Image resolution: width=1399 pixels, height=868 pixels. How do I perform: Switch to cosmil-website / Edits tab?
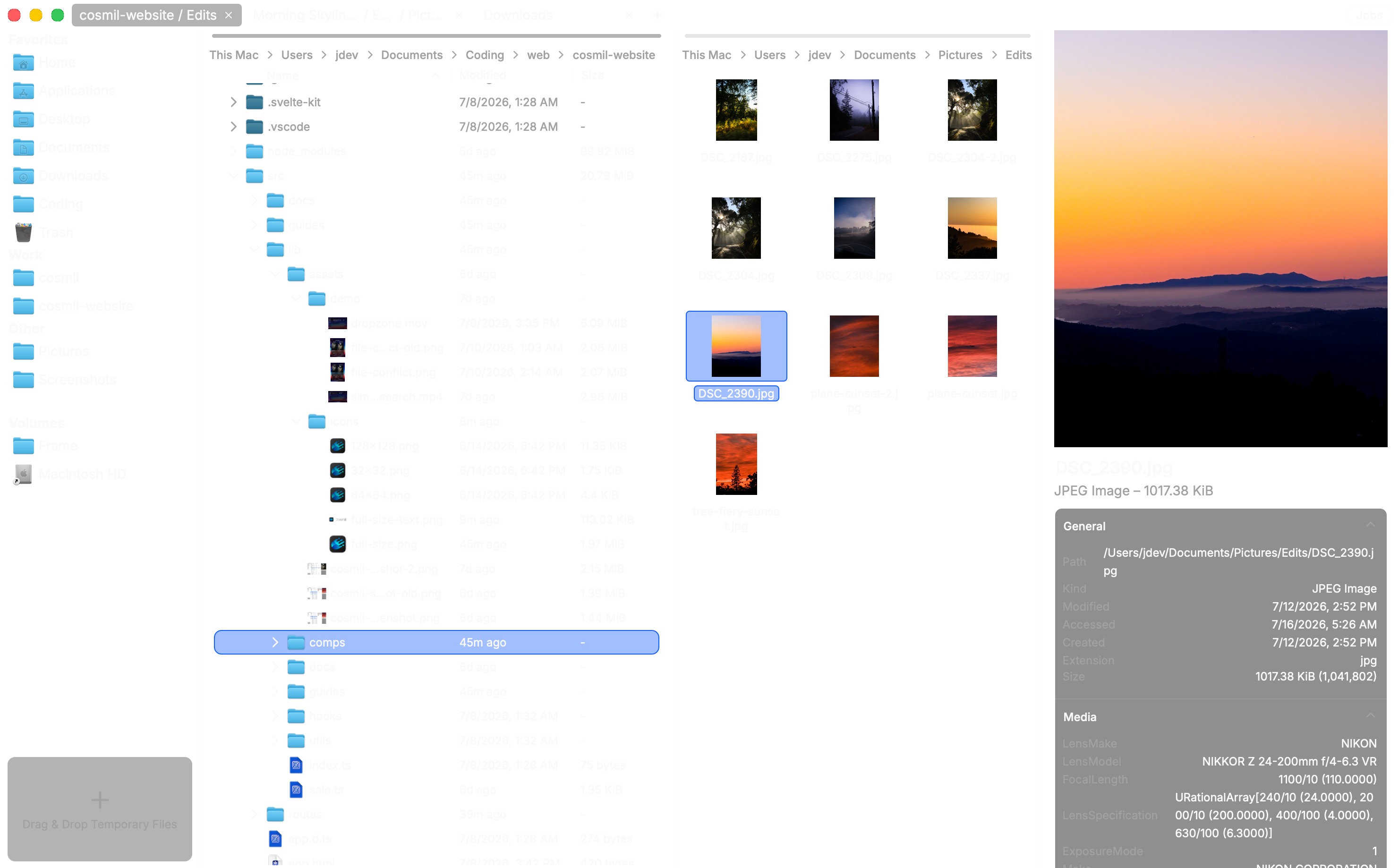pos(147,15)
